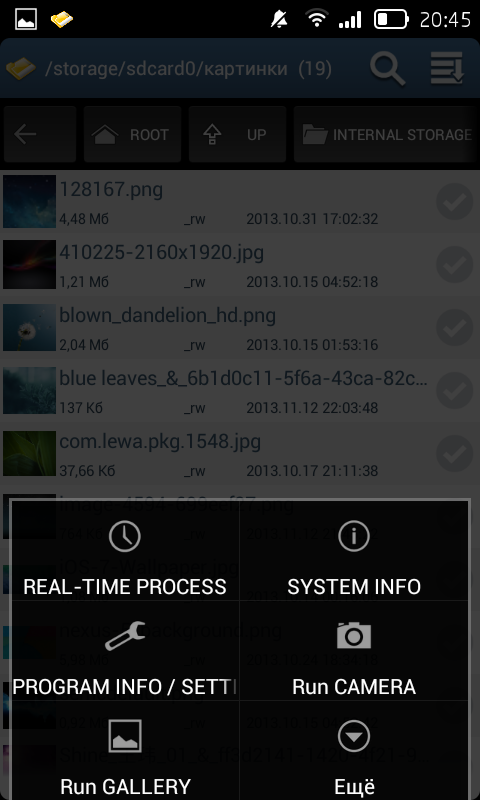Open the INTERNAL STORAGE folder shortcut

[386, 134]
